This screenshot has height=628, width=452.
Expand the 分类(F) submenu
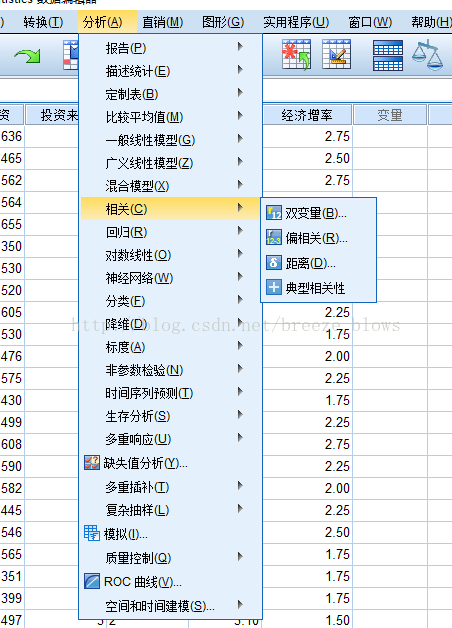[x=171, y=301]
